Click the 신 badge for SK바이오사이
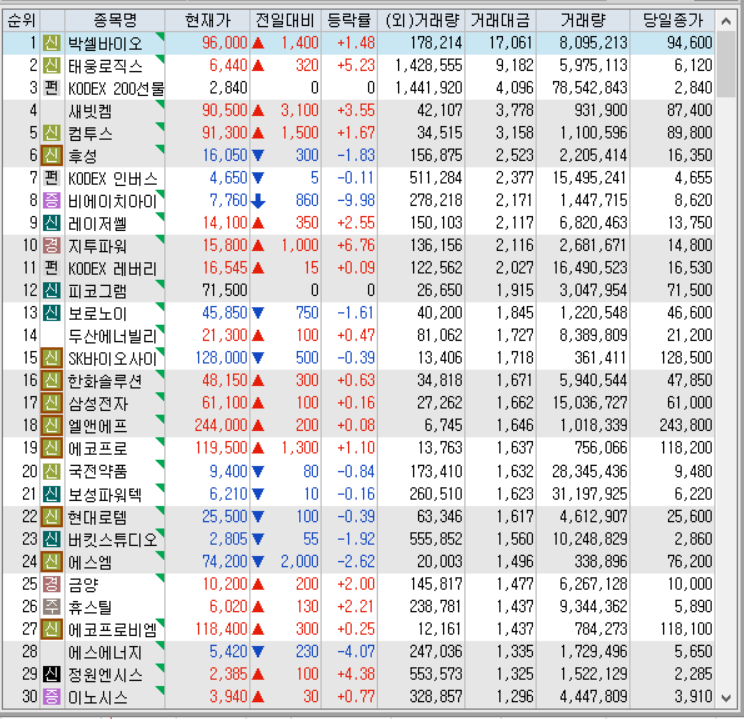The height and width of the screenshot is (719, 744). point(52,358)
